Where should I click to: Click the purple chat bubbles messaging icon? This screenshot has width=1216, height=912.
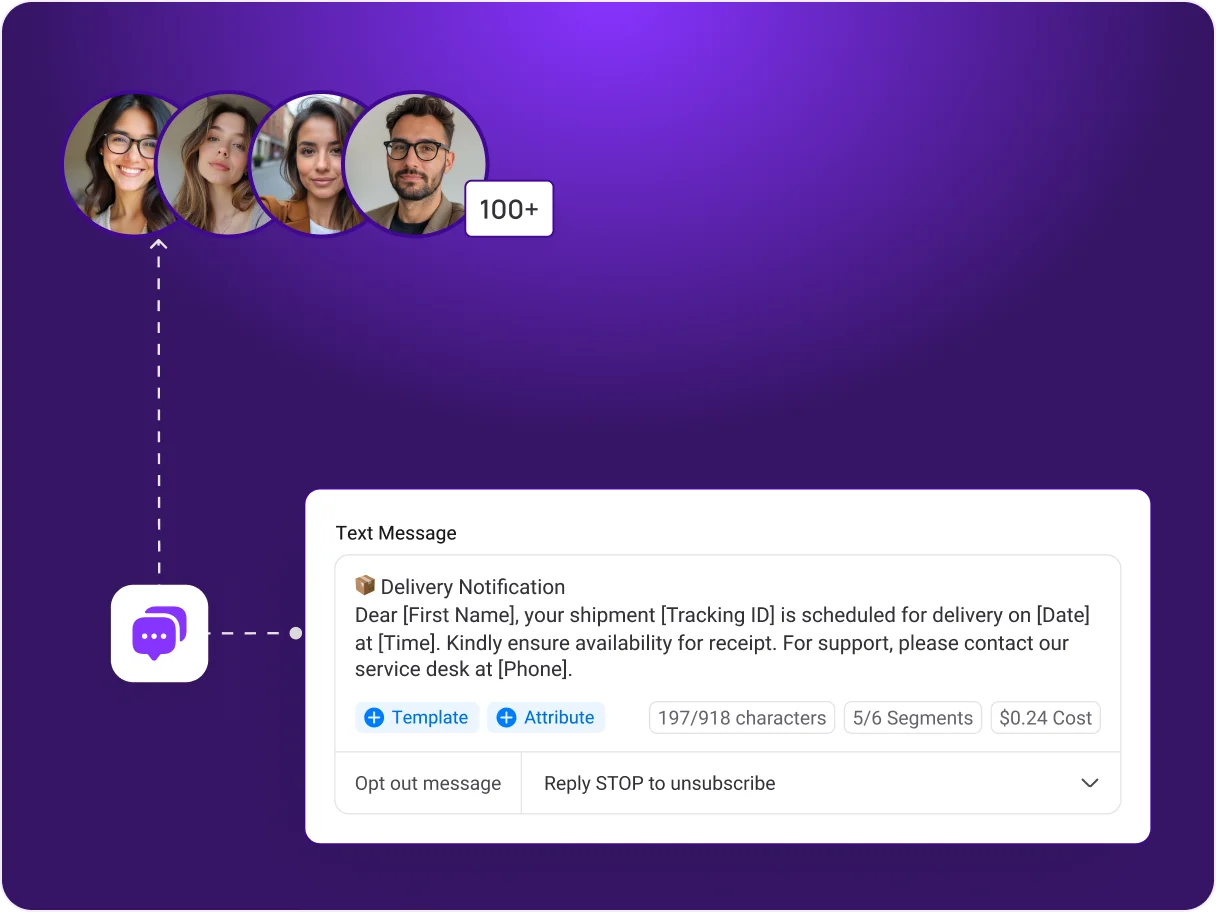[159, 633]
